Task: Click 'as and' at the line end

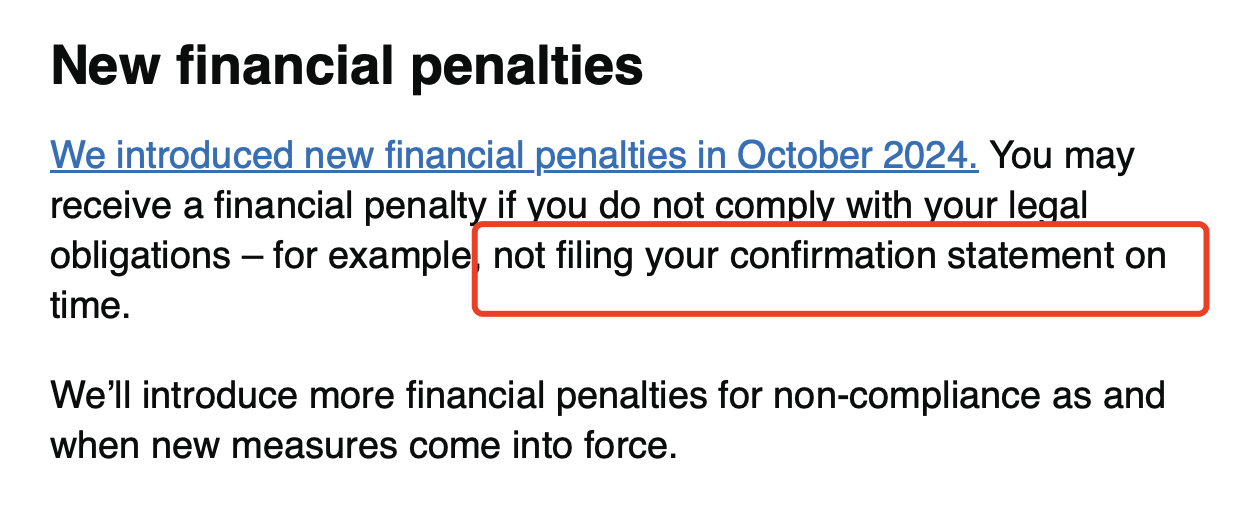Action: tap(1108, 395)
